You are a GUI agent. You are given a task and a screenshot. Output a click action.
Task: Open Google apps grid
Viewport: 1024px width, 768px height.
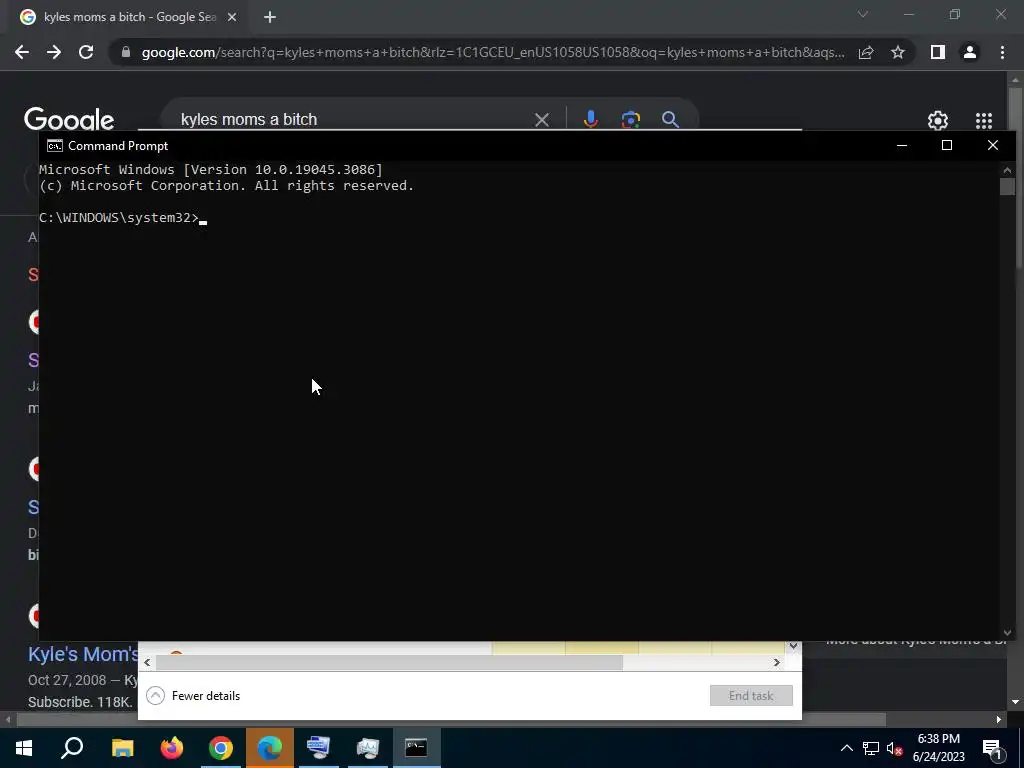point(984,120)
